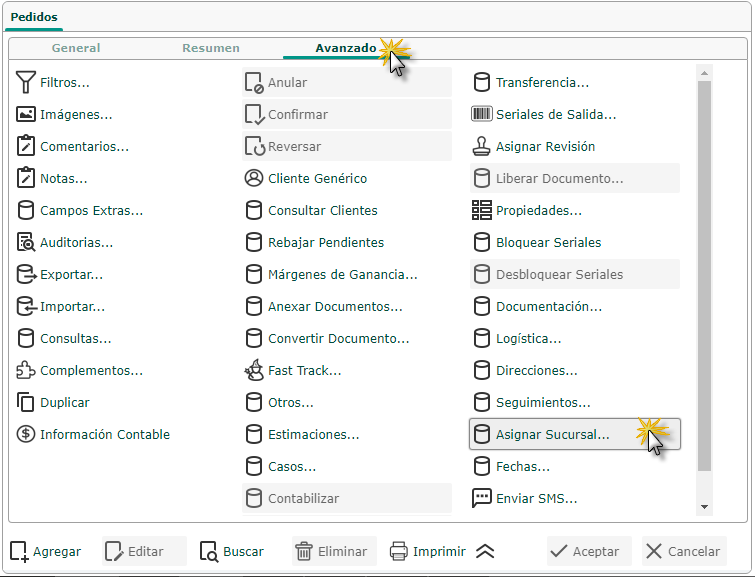The image size is (755, 577).
Task: Click the Auditorías magnifier icon
Action: (26, 243)
